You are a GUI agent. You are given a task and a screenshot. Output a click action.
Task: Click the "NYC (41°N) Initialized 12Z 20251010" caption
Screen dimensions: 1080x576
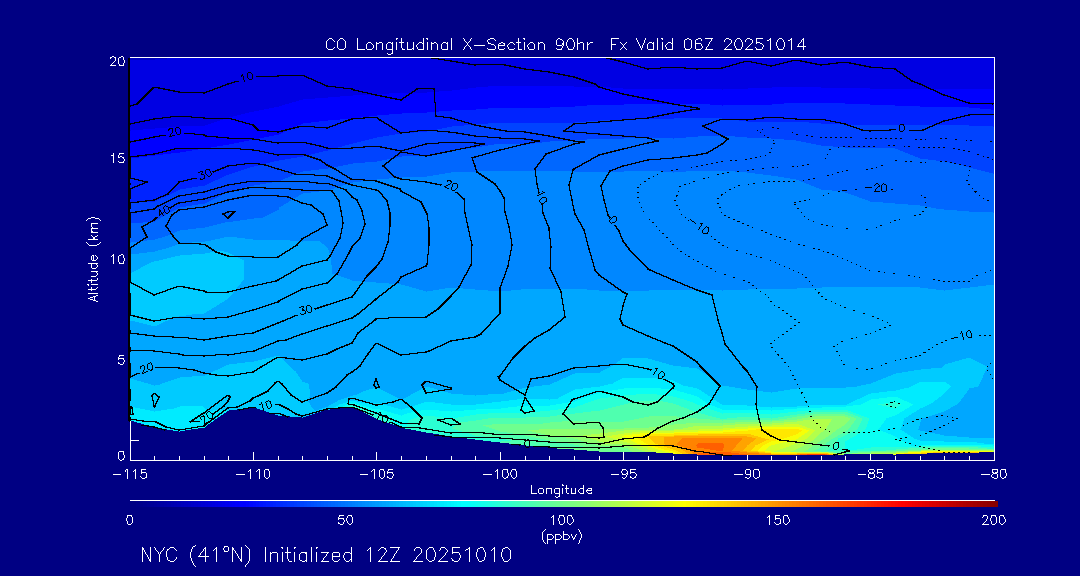coord(326,555)
